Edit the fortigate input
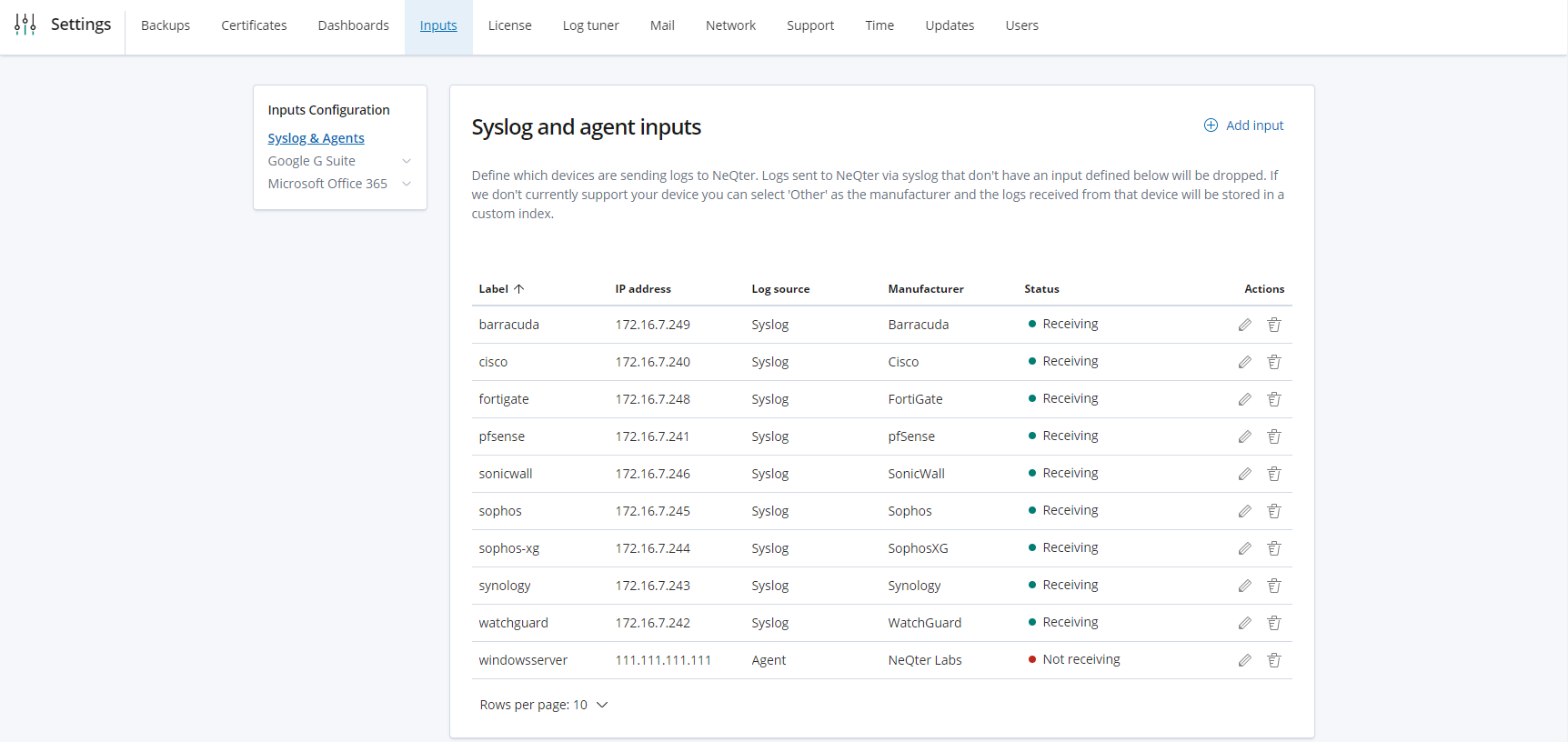The width and height of the screenshot is (1568, 742). point(1244,399)
